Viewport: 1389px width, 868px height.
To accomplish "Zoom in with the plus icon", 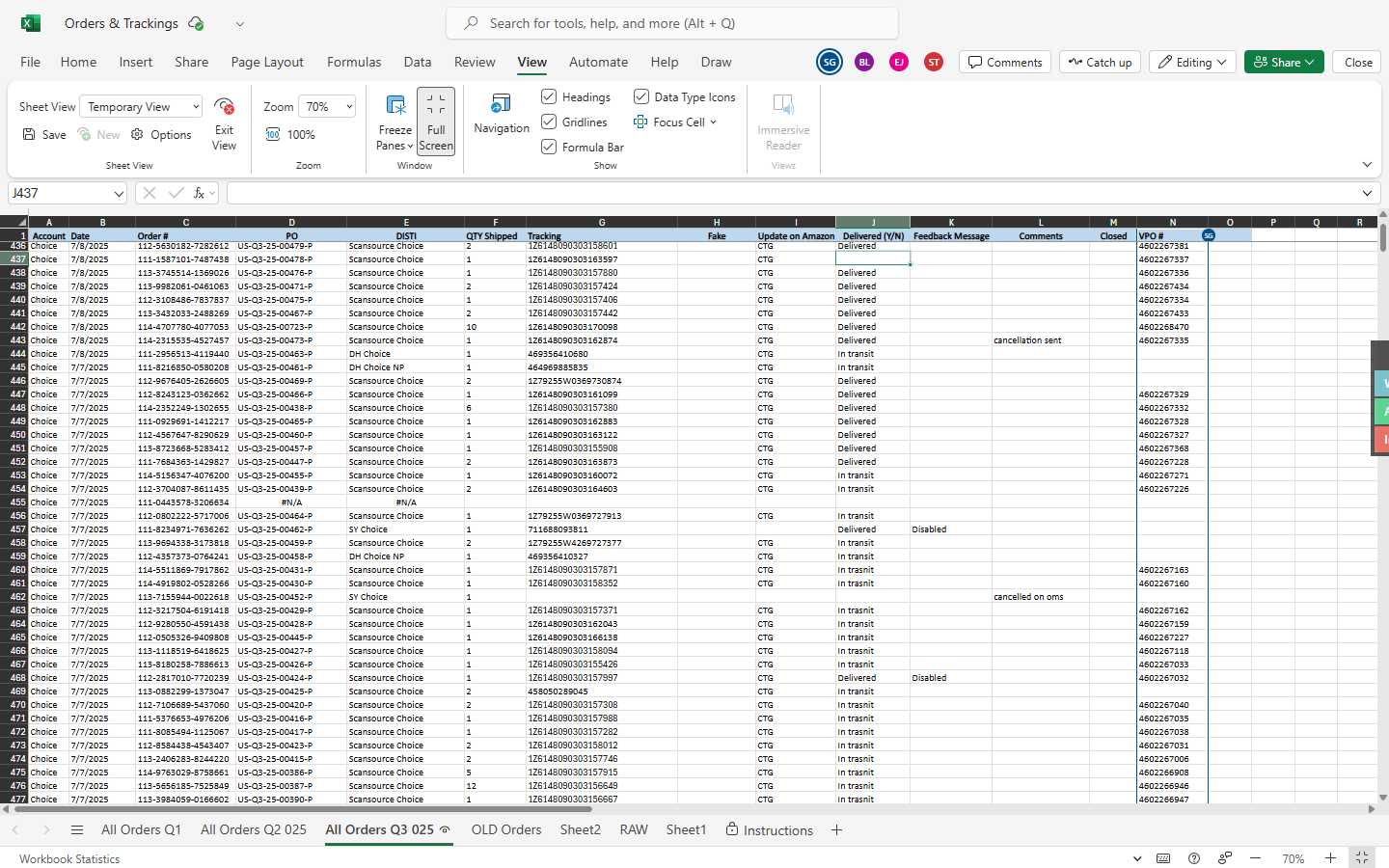I will 1330,858.
